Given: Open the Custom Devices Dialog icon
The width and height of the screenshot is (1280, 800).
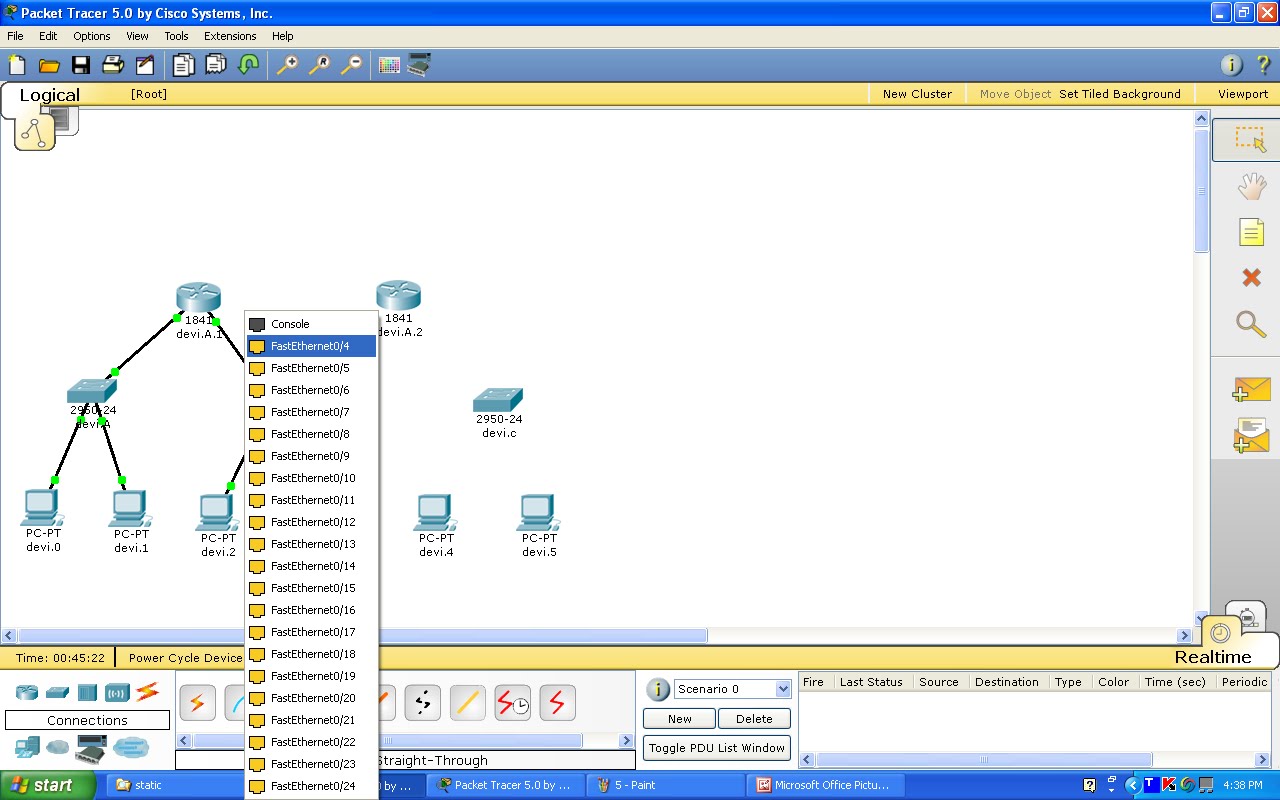Looking at the screenshot, I should click(x=419, y=65).
